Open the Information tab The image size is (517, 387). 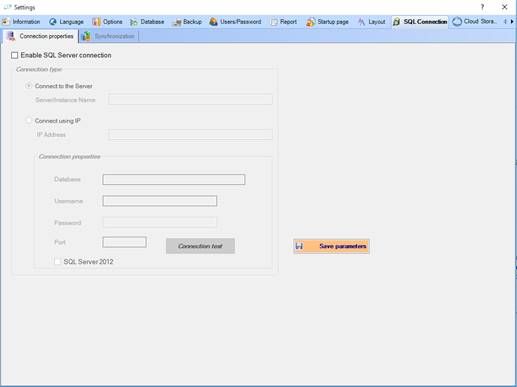pyautogui.click(x=21, y=22)
